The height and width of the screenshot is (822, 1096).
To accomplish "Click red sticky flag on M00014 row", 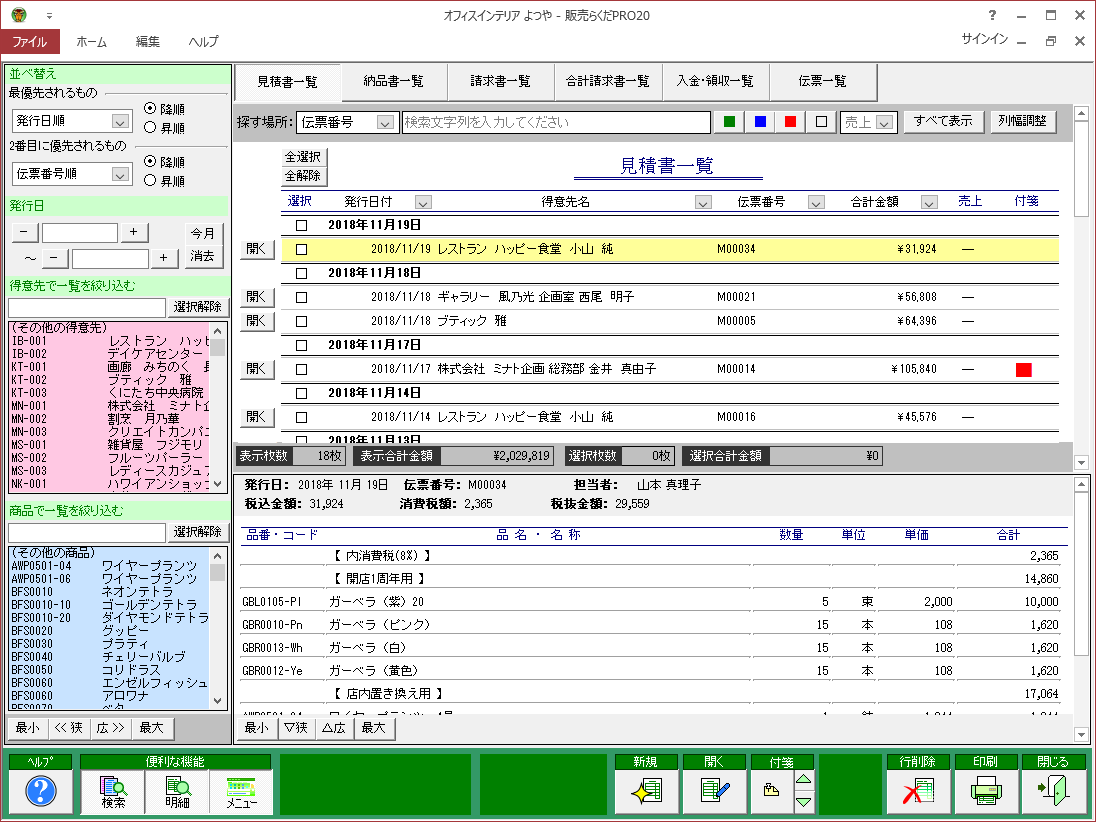I will pyautogui.click(x=1023, y=370).
